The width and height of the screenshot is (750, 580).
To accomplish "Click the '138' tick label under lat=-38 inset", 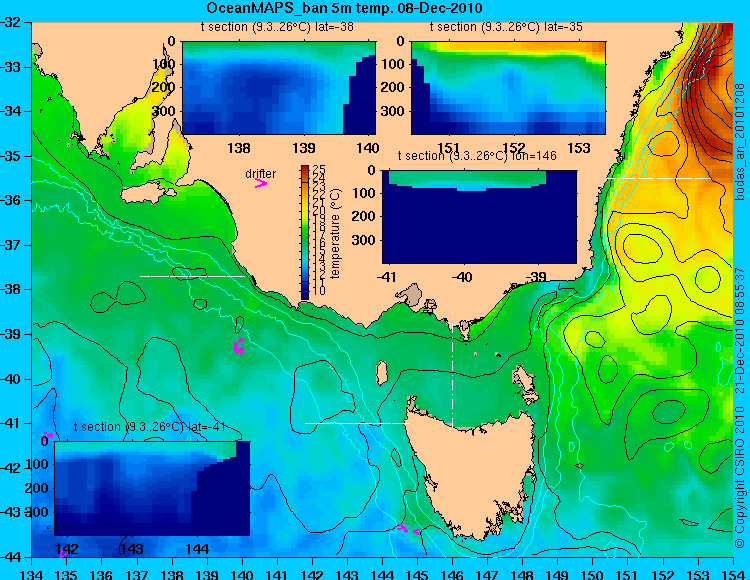I will coord(239,148).
